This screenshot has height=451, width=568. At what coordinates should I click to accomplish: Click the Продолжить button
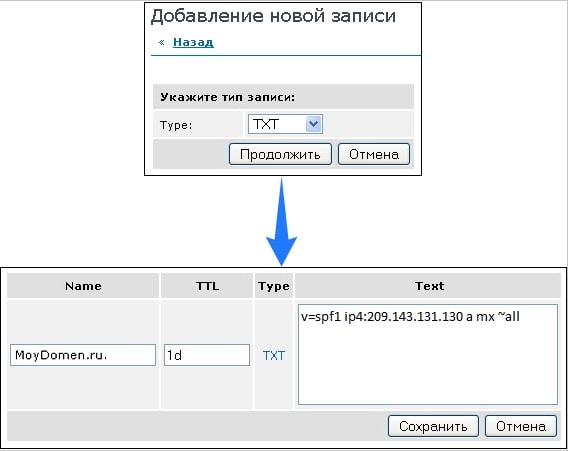tap(280, 154)
